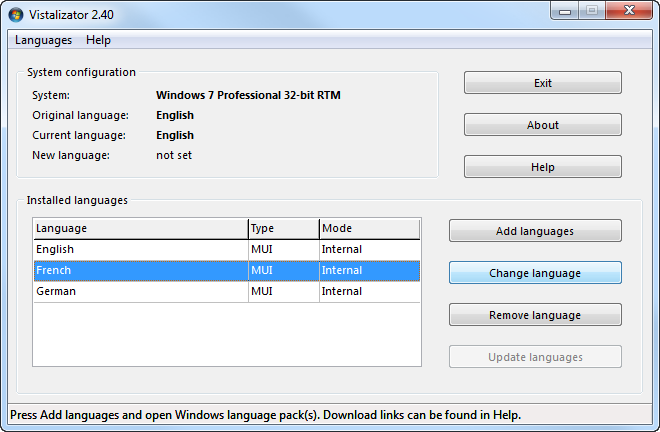This screenshot has width=660, height=432.
Task: Apply selection with Change language button
Action: [x=535, y=273]
